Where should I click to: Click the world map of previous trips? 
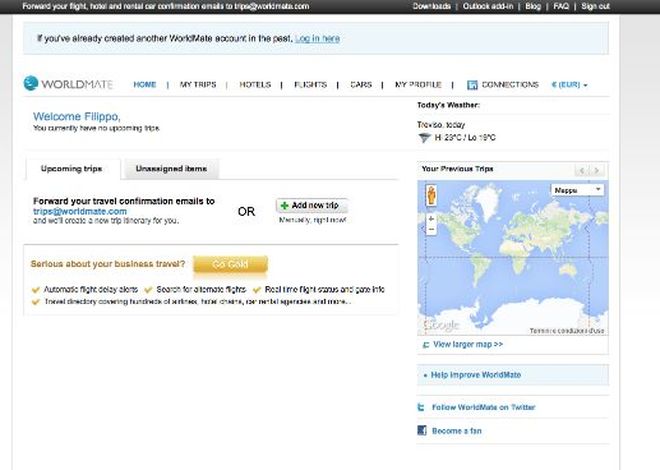[513, 258]
